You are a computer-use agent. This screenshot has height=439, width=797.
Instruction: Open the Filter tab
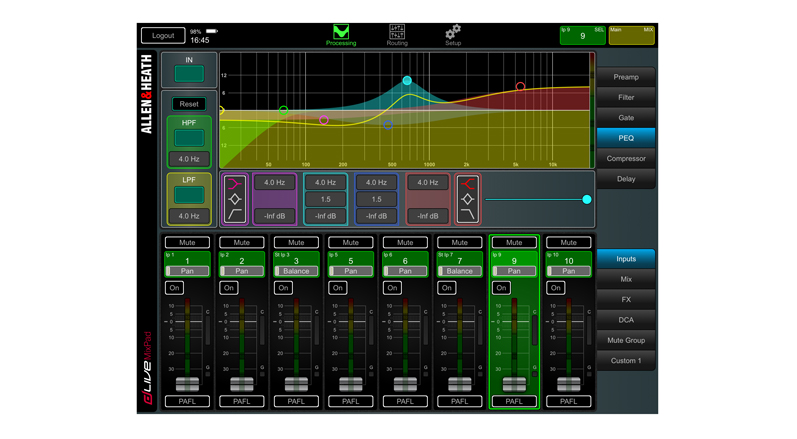click(x=626, y=97)
